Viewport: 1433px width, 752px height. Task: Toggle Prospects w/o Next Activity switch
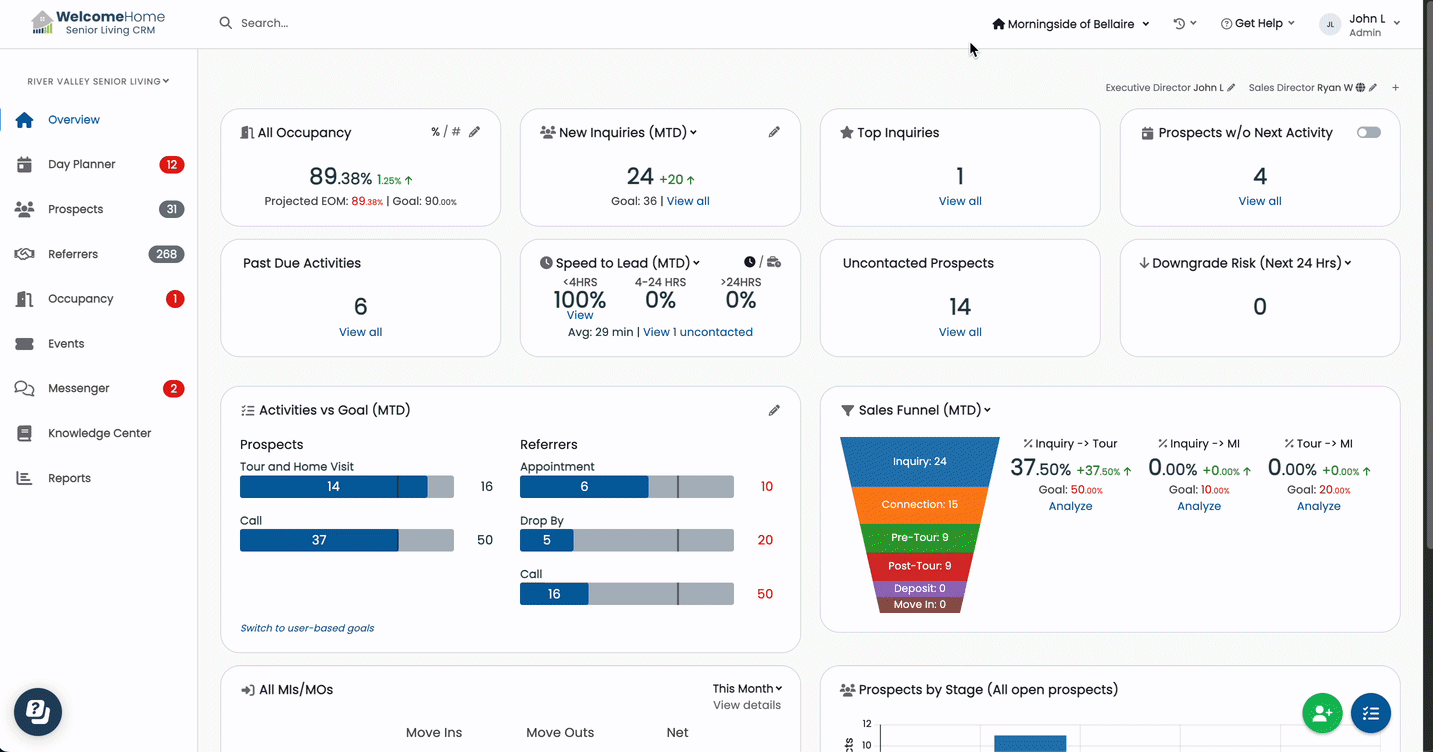1369,132
